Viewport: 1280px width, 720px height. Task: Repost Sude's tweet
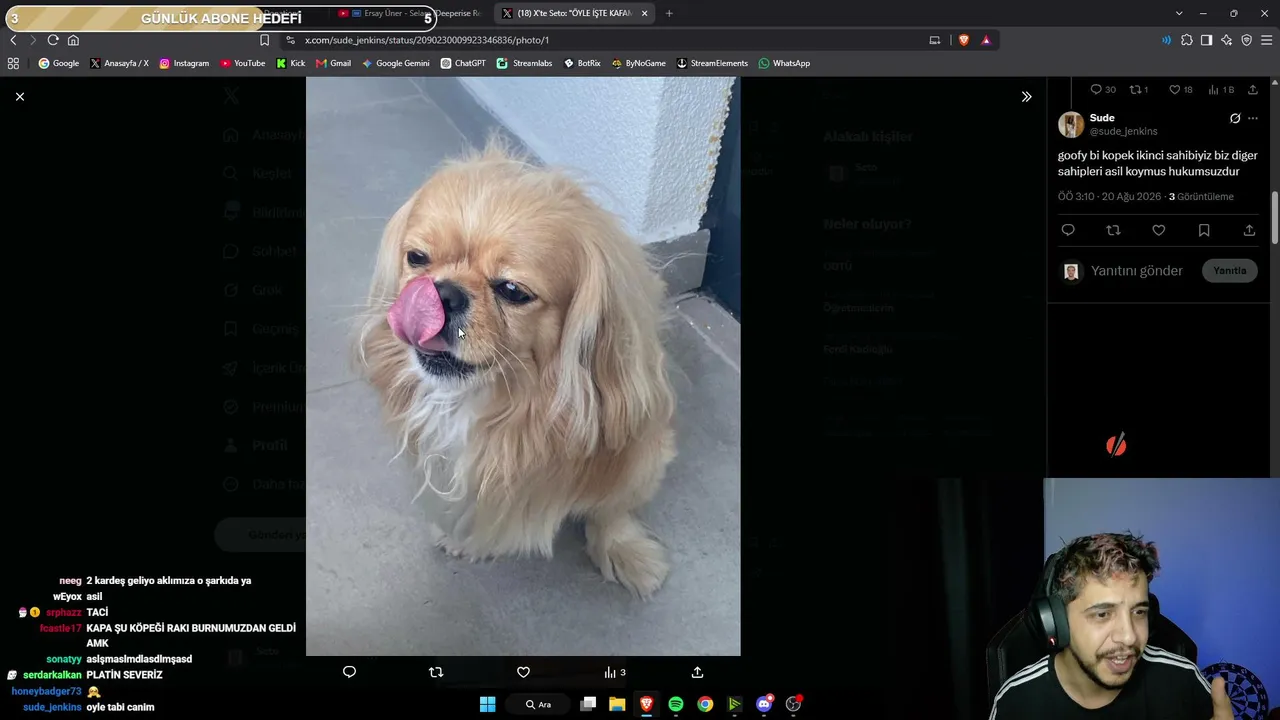[1113, 230]
